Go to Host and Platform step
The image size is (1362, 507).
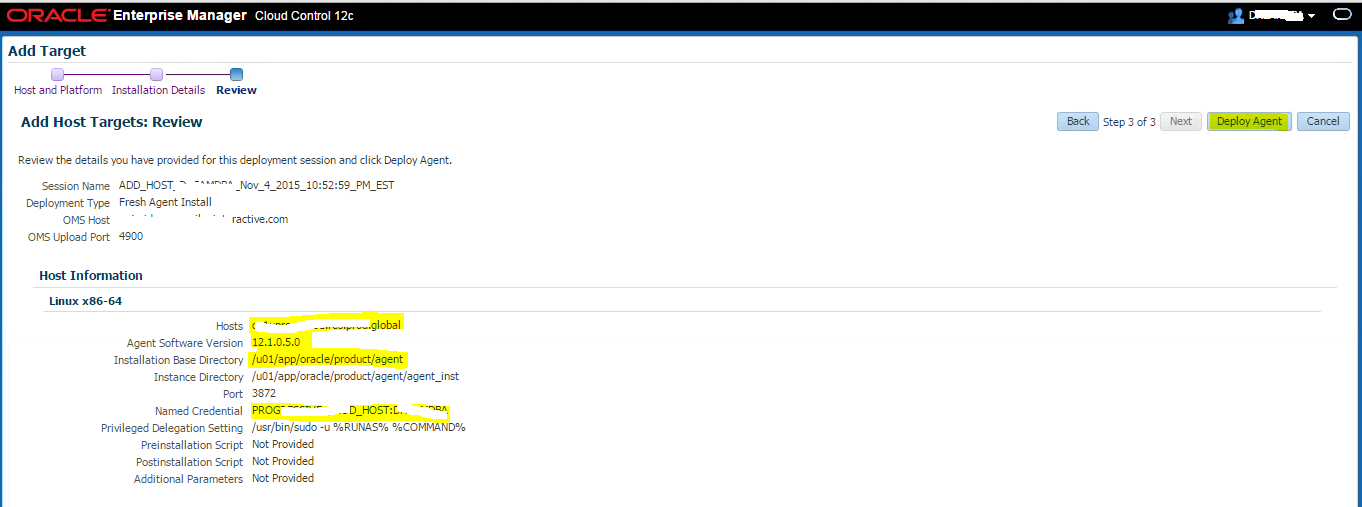click(58, 90)
